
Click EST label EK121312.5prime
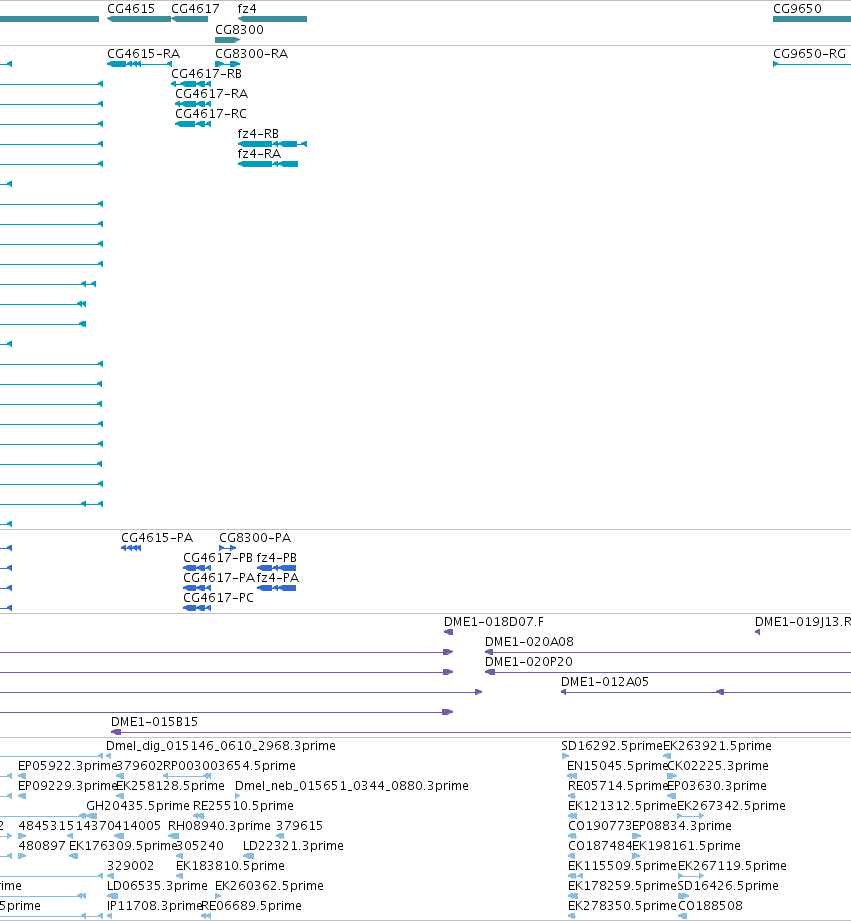tap(622, 806)
